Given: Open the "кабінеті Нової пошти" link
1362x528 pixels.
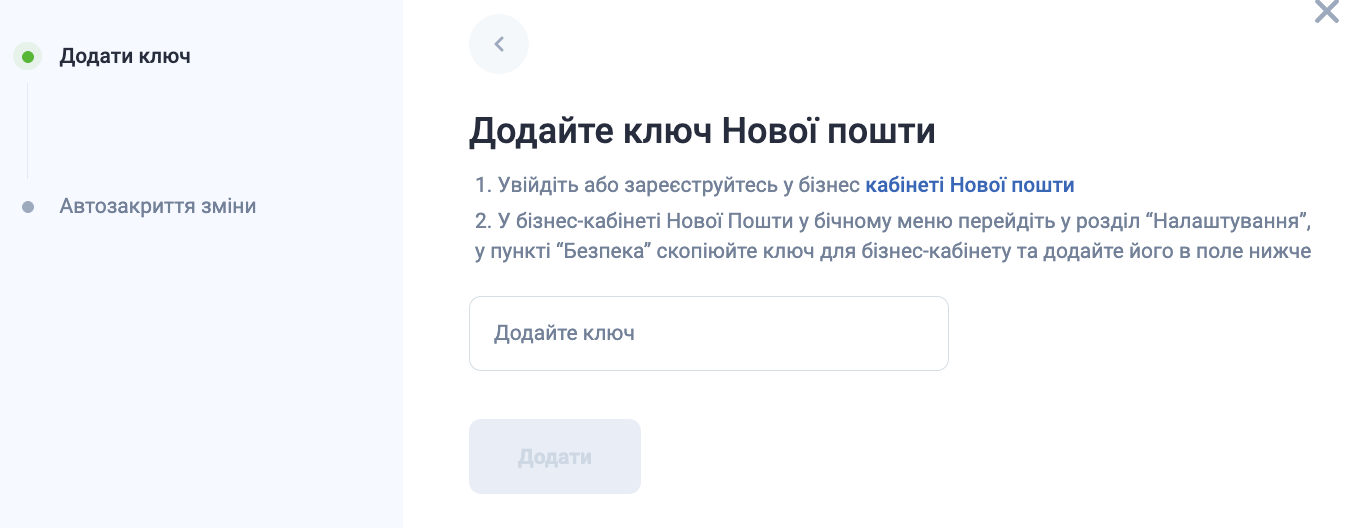Looking at the screenshot, I should tap(969, 185).
